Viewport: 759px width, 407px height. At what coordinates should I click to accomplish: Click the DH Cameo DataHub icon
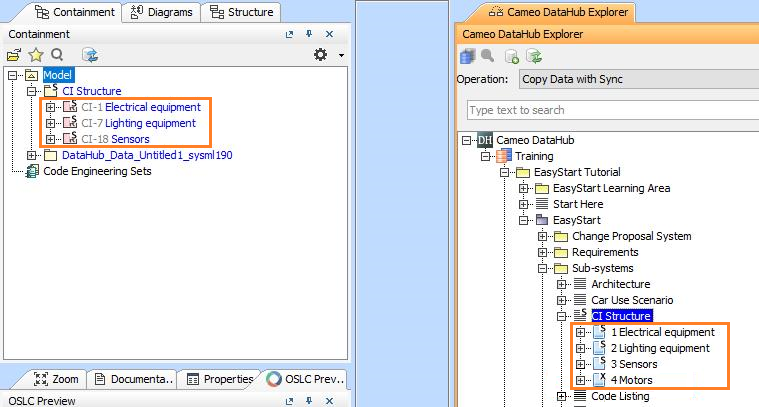pos(485,140)
